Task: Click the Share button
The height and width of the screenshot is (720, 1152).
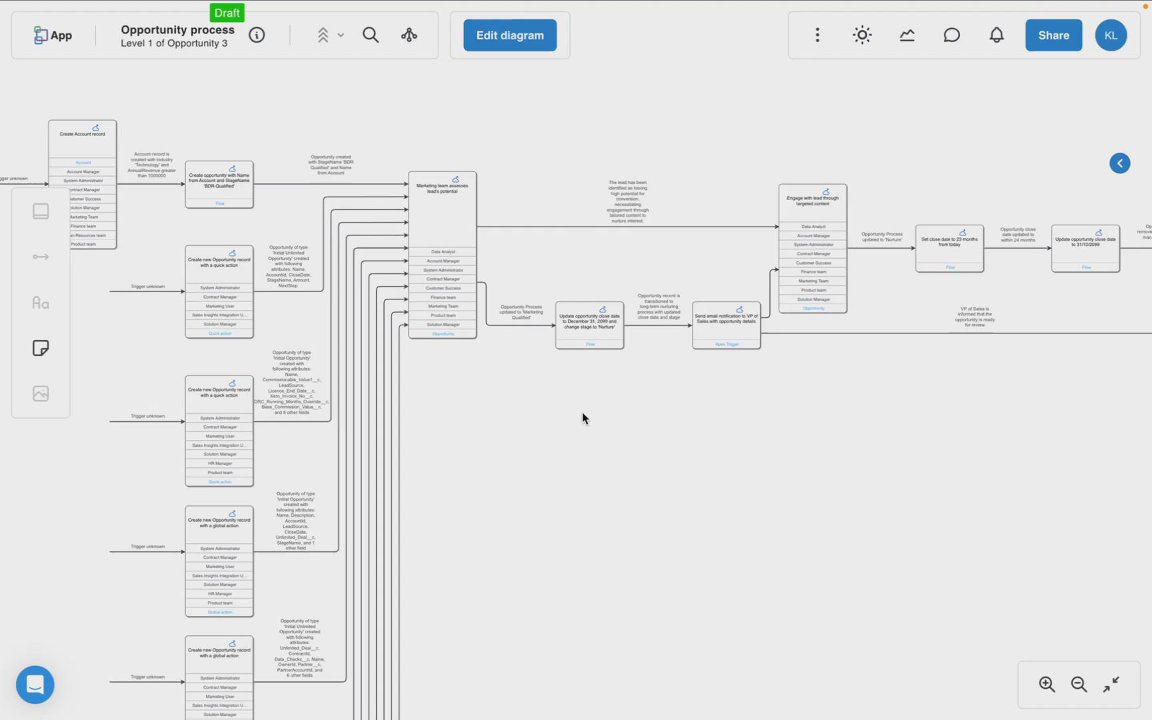Action: (x=1054, y=35)
